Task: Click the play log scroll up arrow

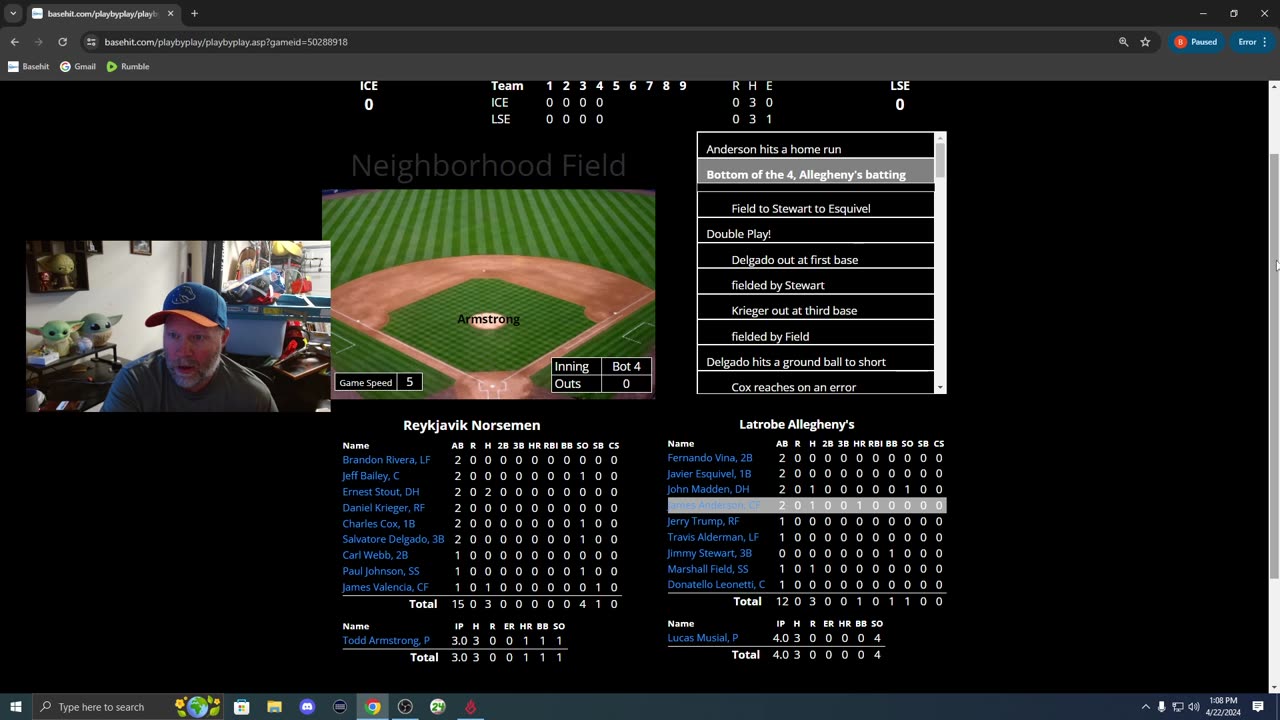Action: [x=940, y=138]
